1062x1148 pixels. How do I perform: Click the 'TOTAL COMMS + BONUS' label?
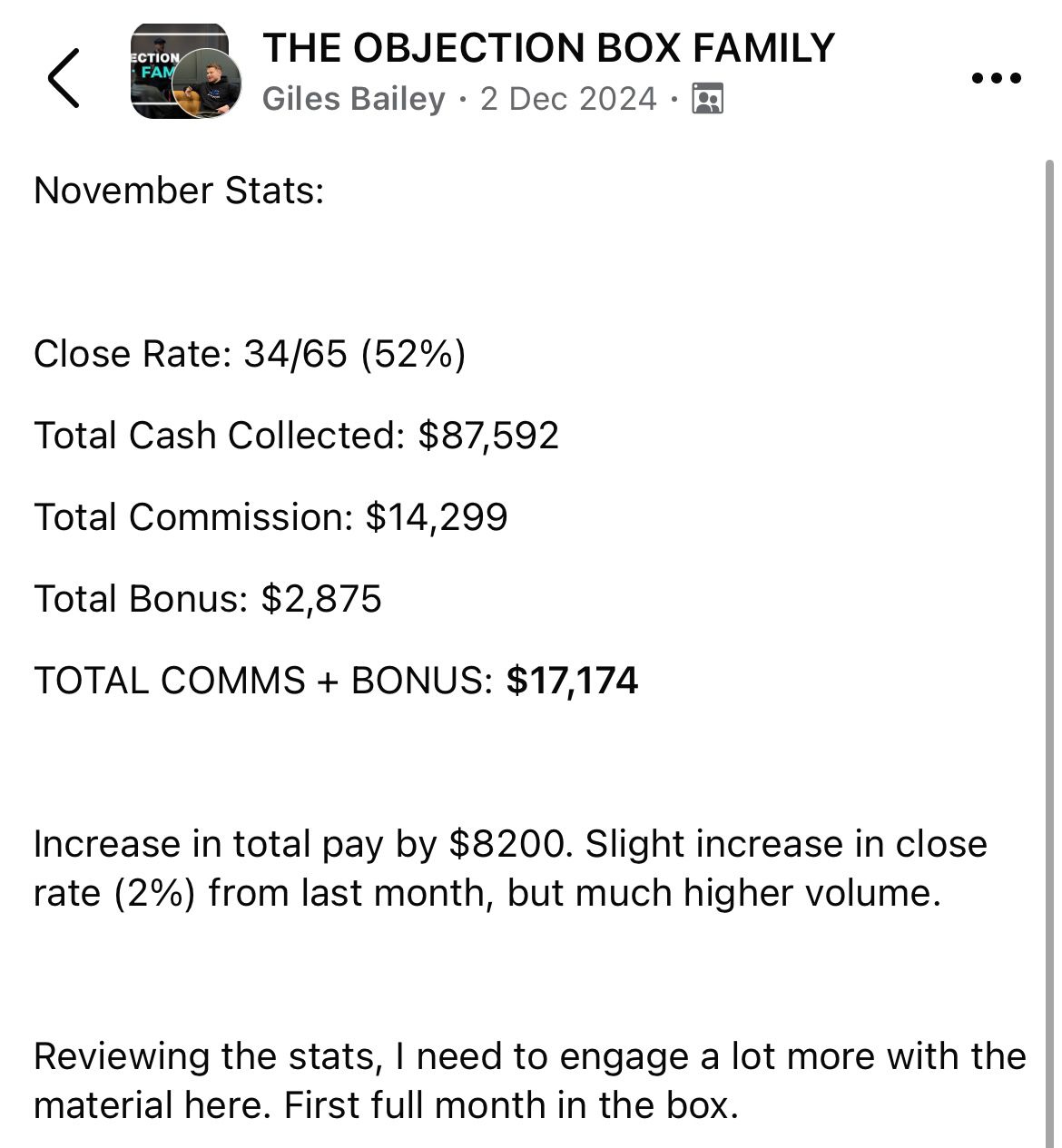(x=263, y=681)
